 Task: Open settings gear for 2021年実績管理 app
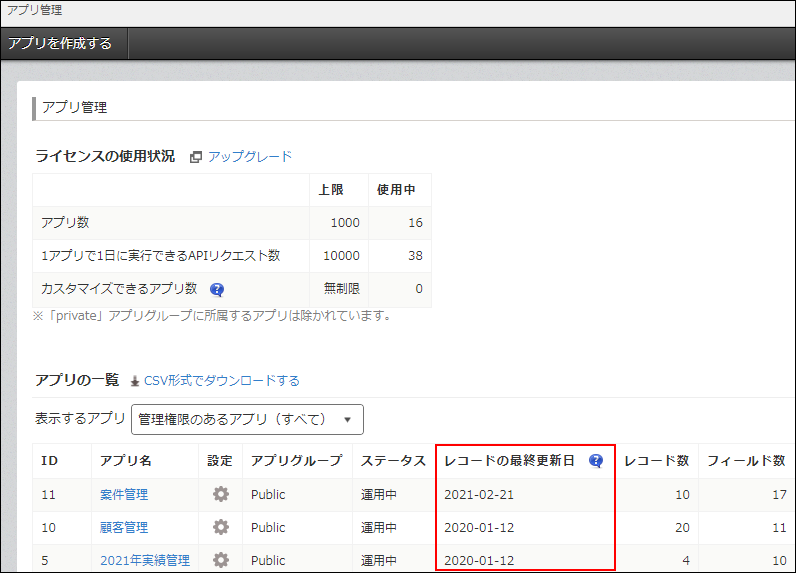220,560
